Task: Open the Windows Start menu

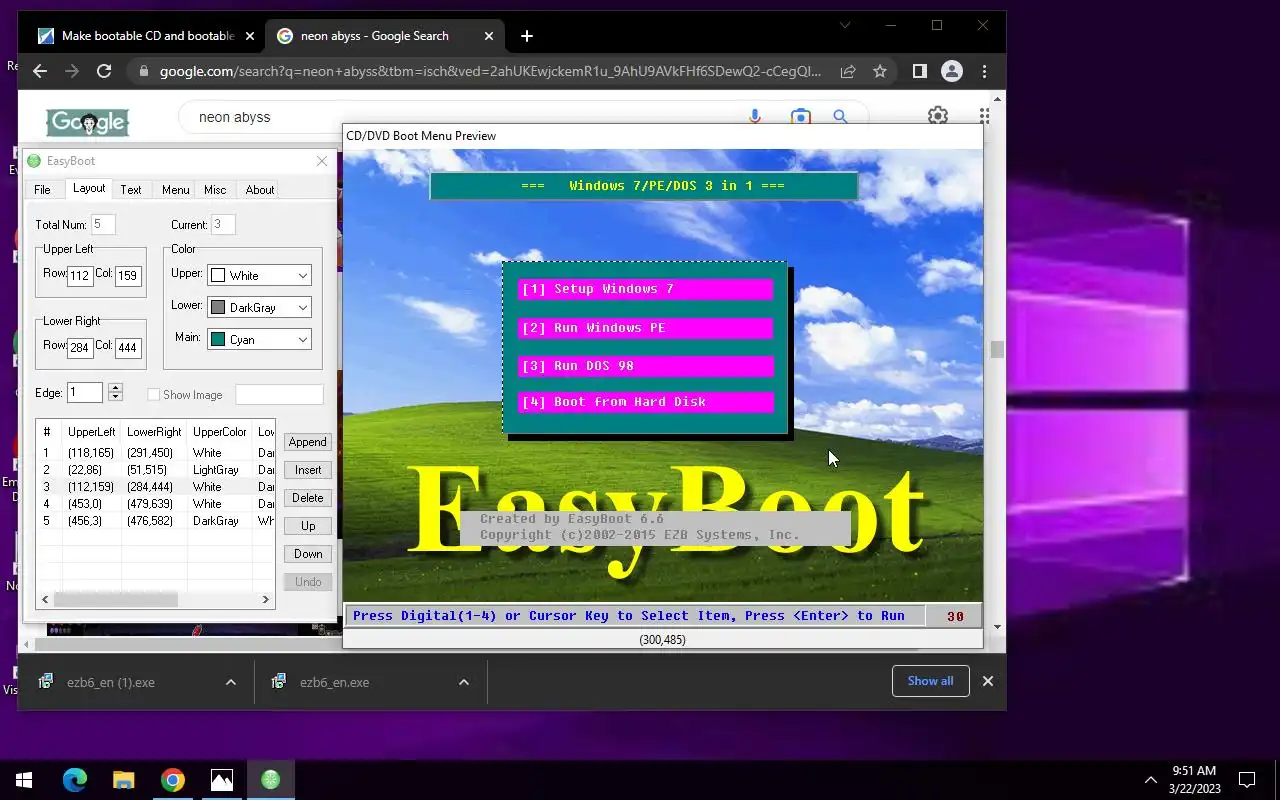Action: pos(24,780)
